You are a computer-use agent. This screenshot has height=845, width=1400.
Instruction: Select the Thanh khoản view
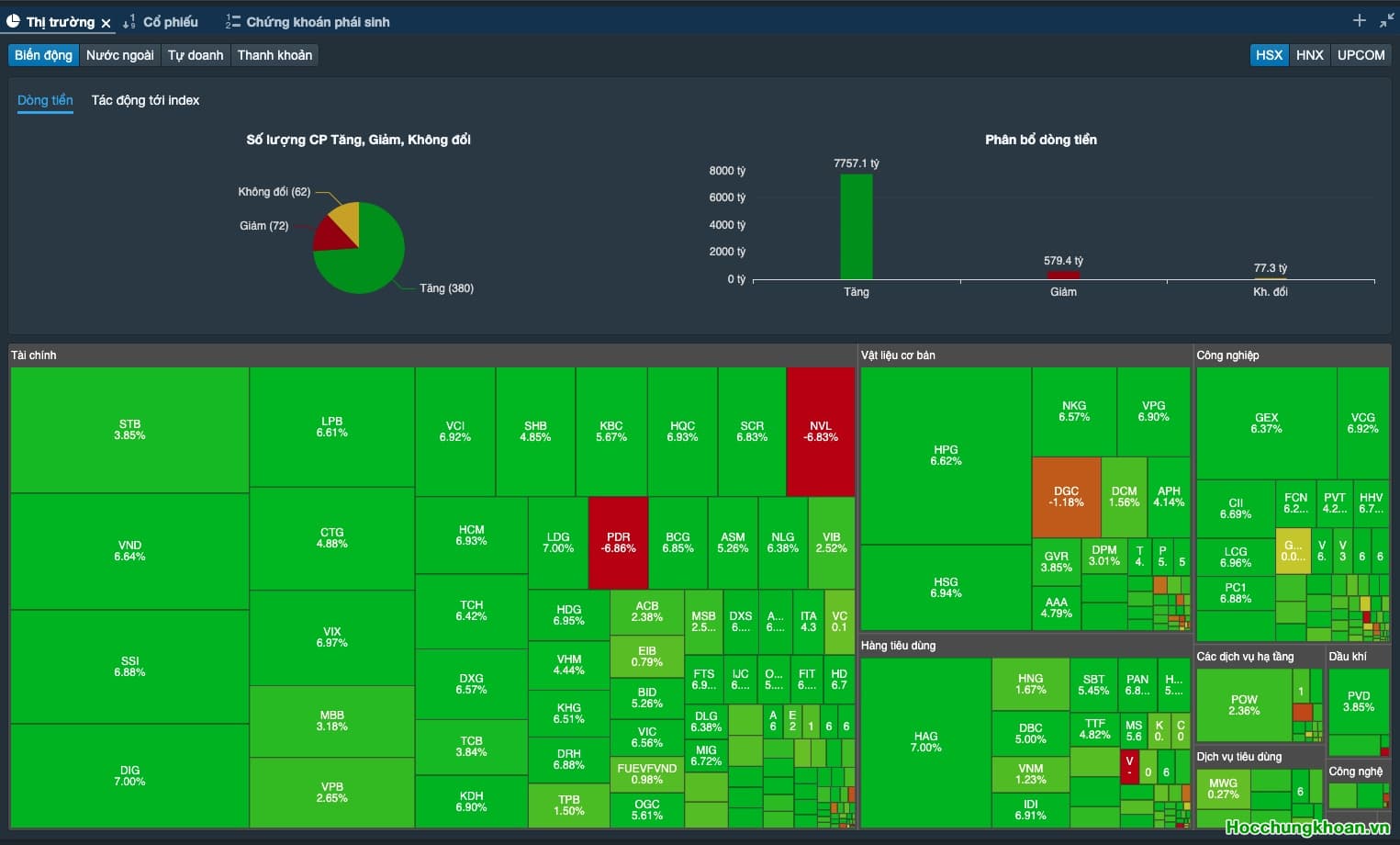click(x=274, y=55)
